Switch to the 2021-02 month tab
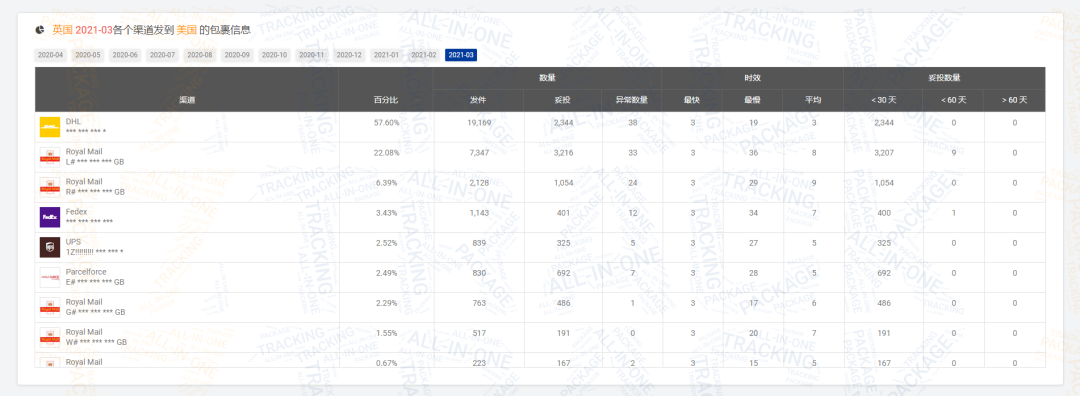The height and width of the screenshot is (396, 1080). coord(423,55)
